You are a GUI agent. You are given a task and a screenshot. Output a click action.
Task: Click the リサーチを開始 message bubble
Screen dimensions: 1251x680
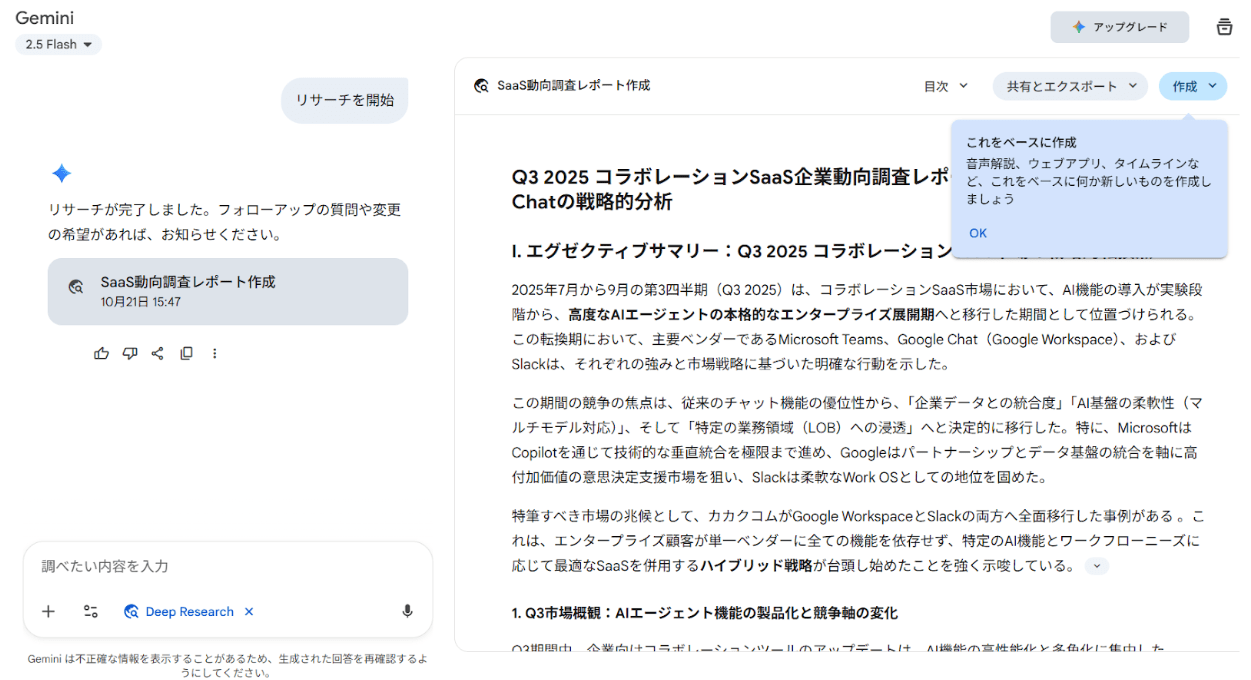tap(344, 100)
